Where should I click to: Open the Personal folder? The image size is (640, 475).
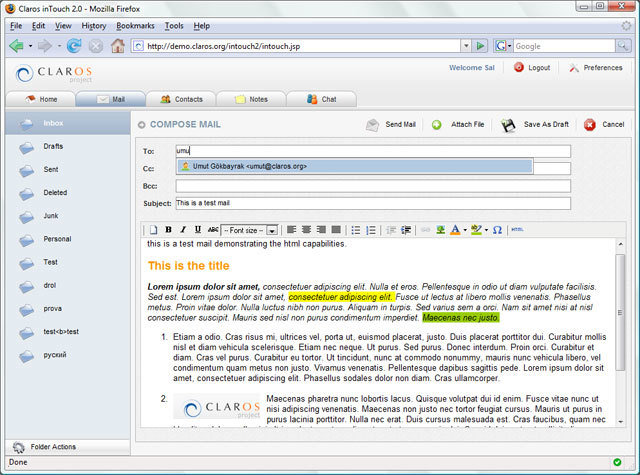click(x=68, y=239)
